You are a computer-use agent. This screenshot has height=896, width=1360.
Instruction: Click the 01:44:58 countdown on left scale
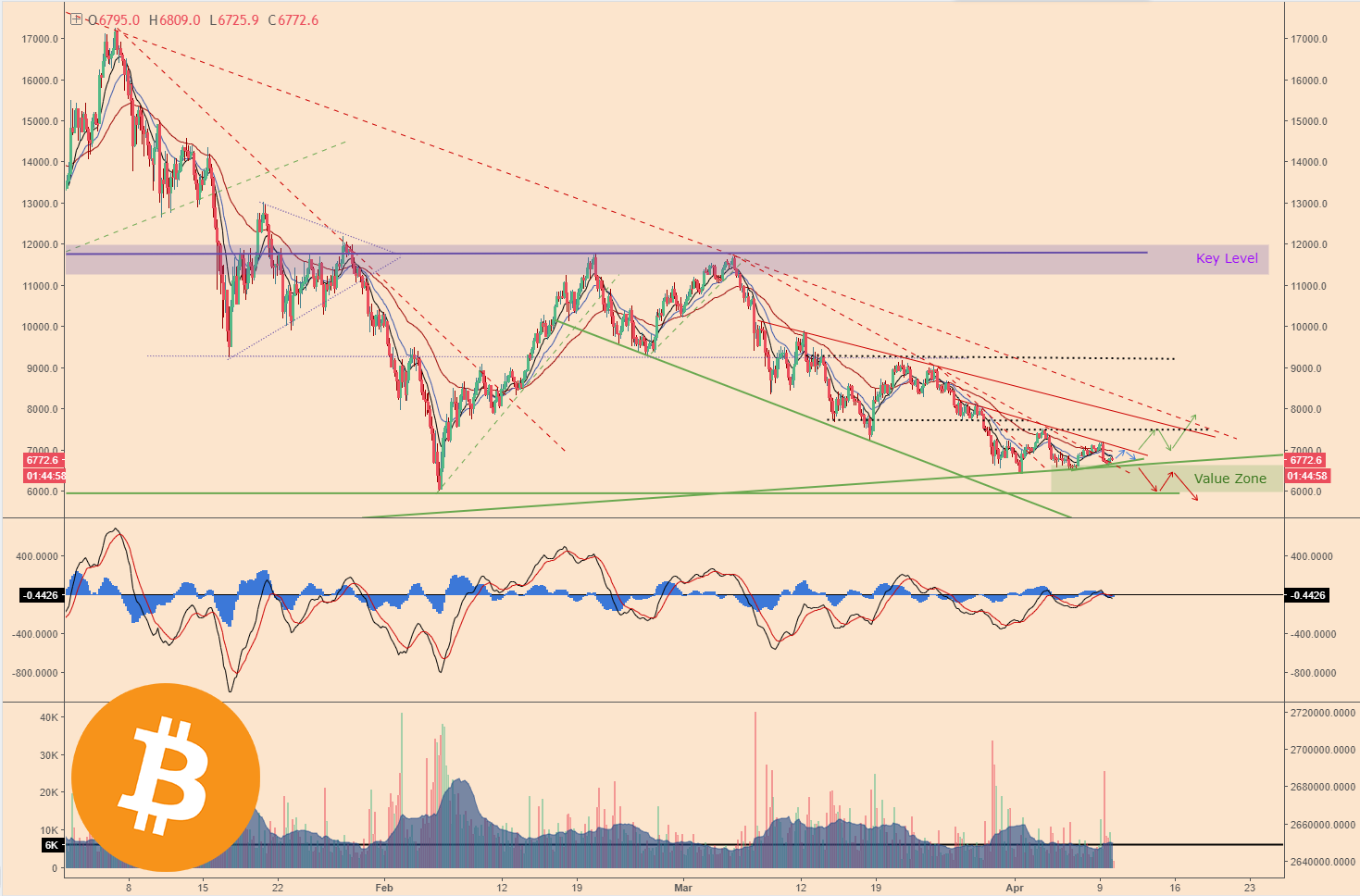(44, 476)
